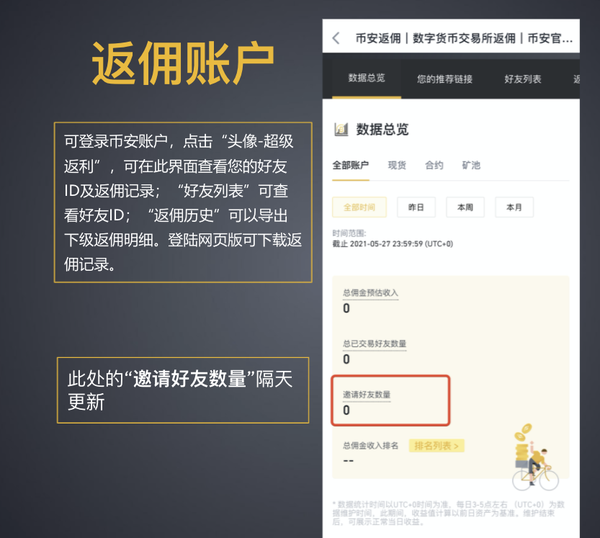The image size is (600, 538).
Task: Choose the 本周 time filter
Action: (465, 207)
